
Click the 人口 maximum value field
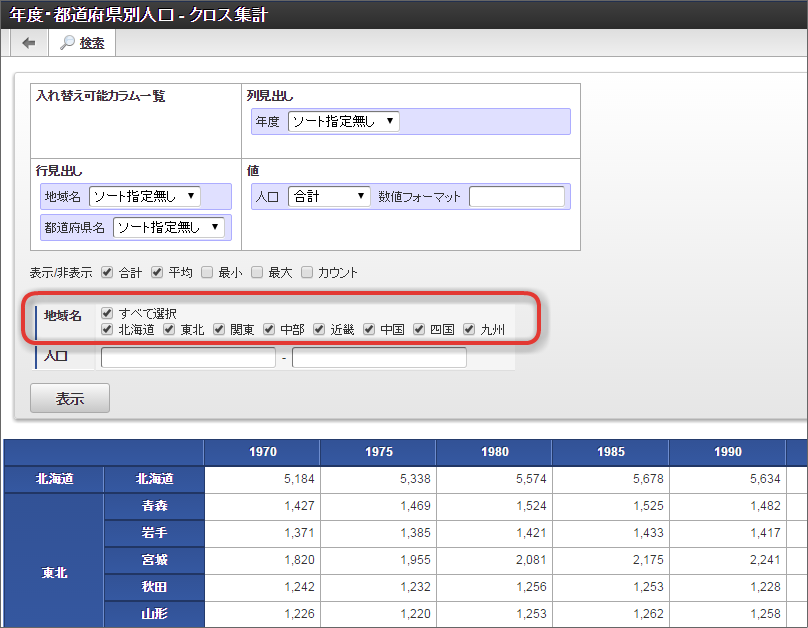click(x=379, y=357)
